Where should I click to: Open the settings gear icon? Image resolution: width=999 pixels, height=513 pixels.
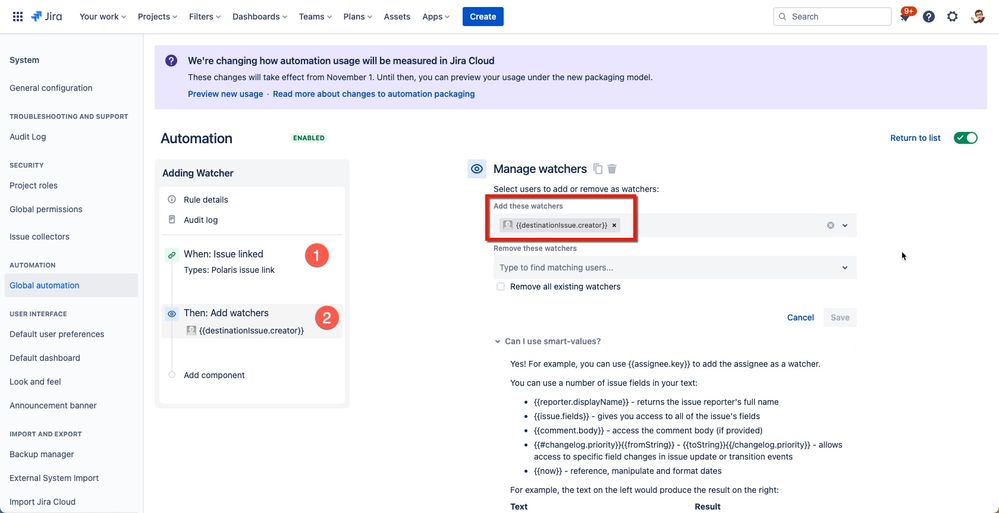click(x=952, y=17)
